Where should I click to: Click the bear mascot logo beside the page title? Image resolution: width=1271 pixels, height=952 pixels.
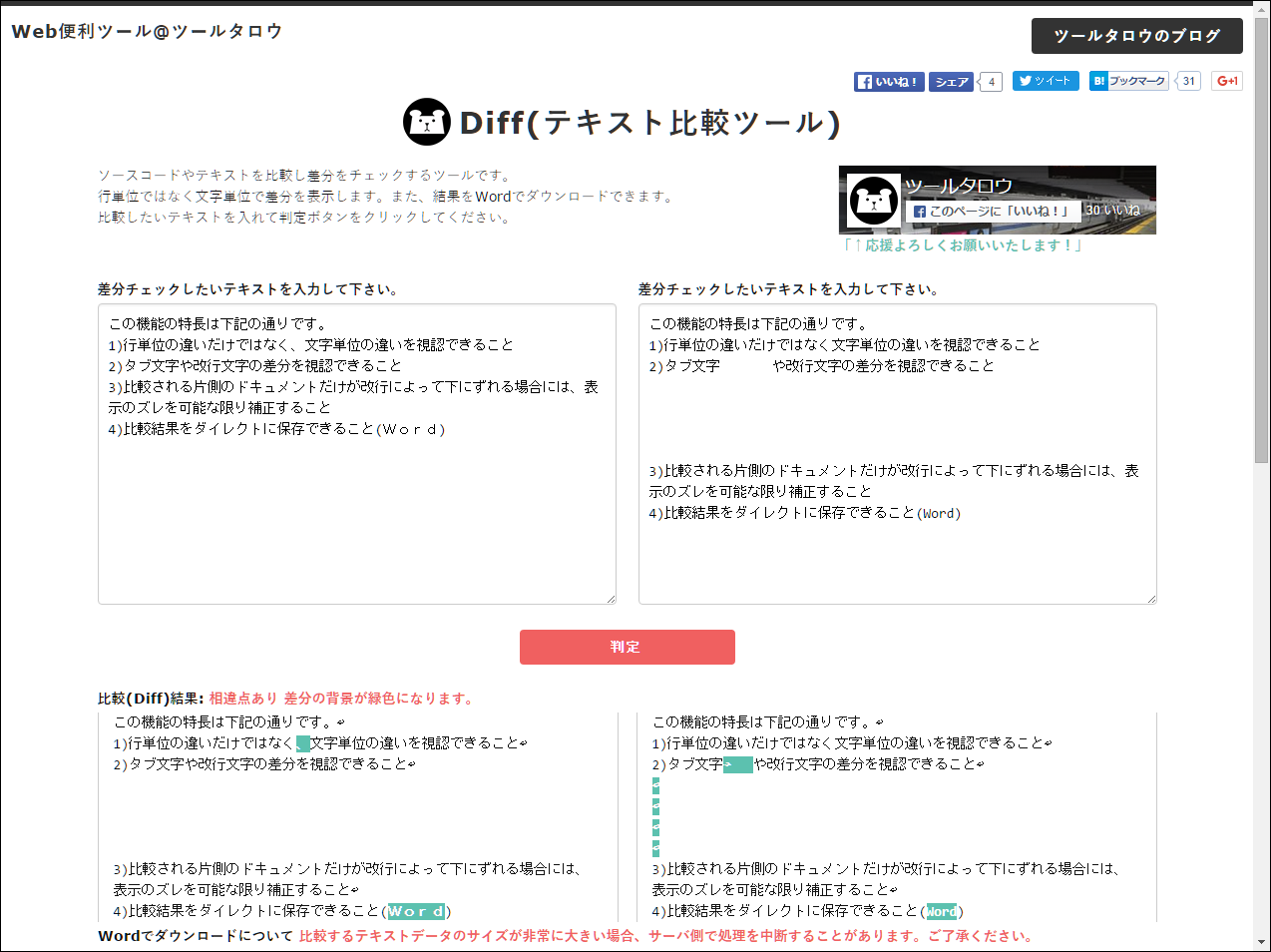[x=427, y=122]
